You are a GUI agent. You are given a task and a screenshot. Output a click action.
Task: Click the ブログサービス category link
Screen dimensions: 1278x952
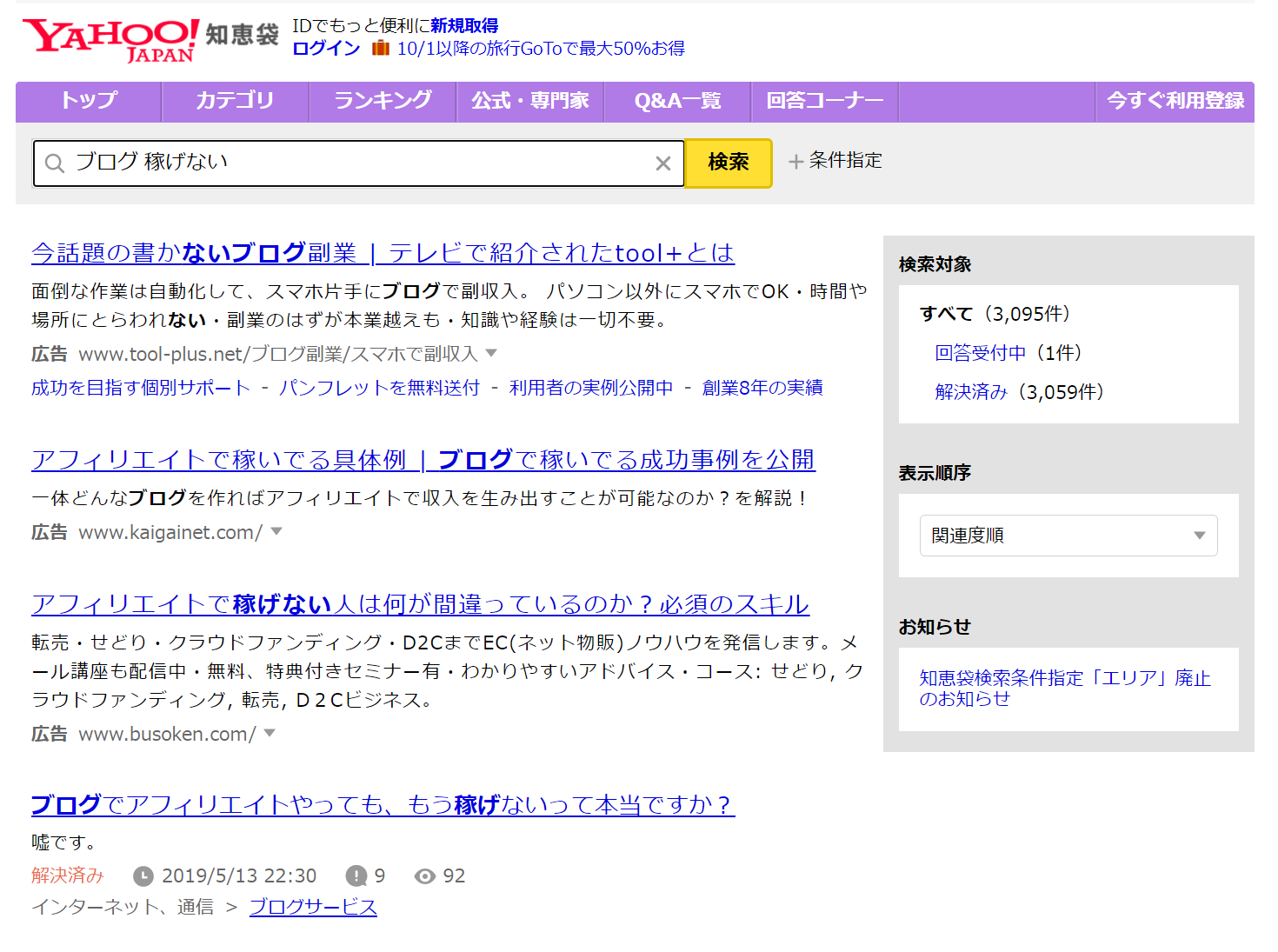pyautogui.click(x=313, y=908)
